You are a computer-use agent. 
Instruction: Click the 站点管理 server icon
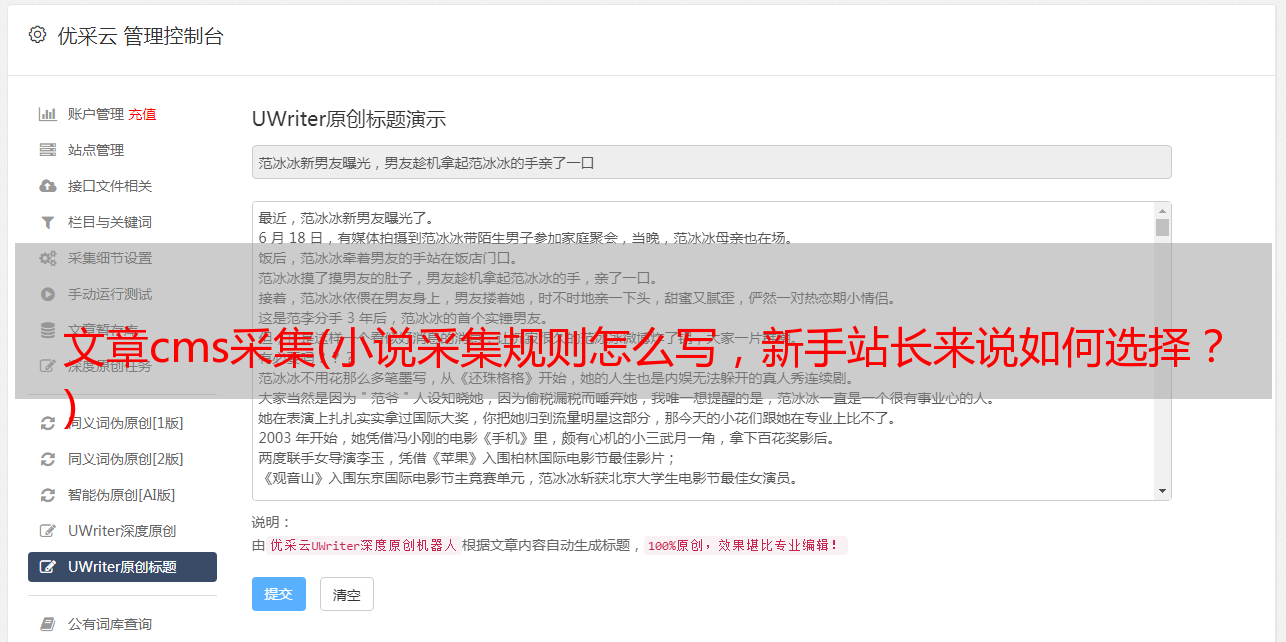[47, 150]
